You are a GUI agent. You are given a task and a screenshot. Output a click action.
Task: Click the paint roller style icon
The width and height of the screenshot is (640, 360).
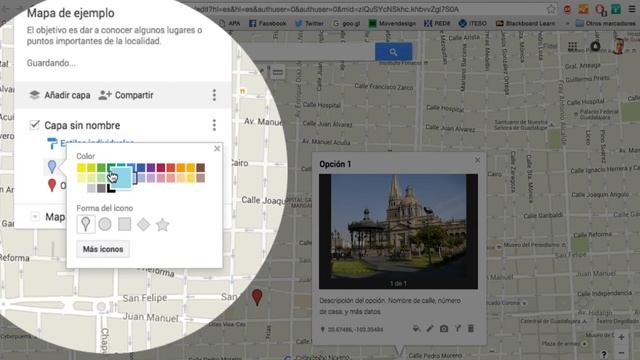pos(52,143)
